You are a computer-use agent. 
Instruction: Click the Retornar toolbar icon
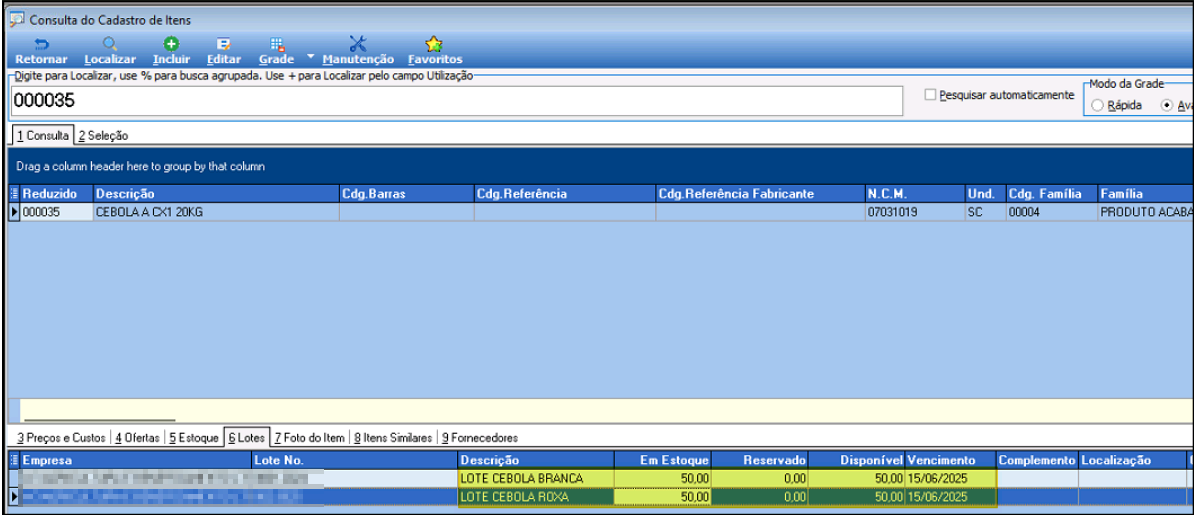tap(41, 44)
